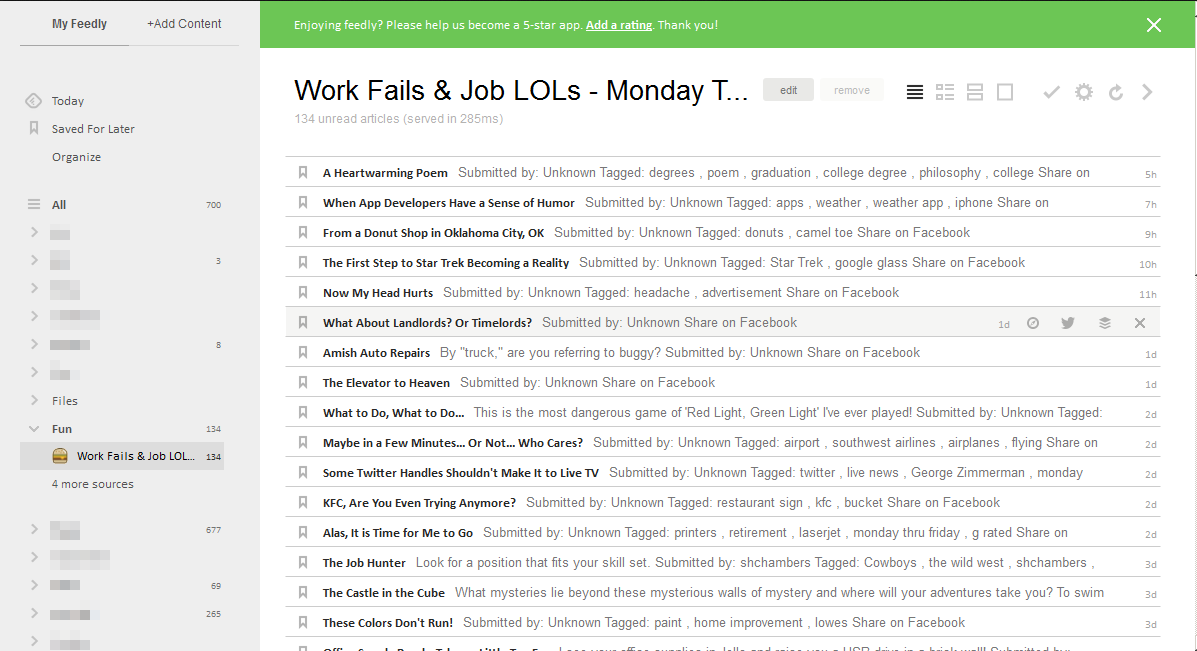1197x651 pixels.
Task: Click the remove button beside title
Action: [x=852, y=90]
